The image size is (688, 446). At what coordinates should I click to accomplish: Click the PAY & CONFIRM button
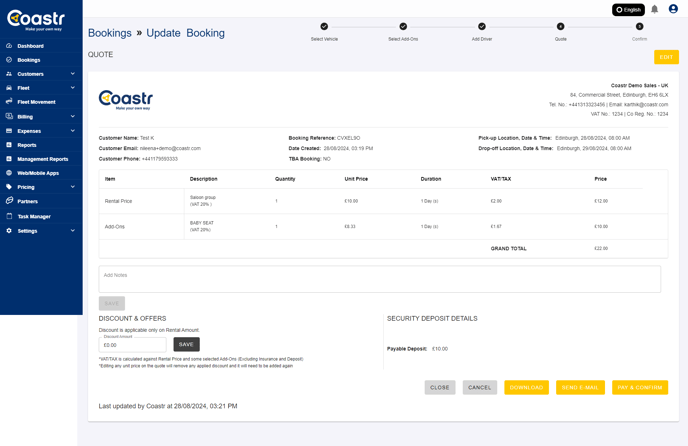[640, 387]
